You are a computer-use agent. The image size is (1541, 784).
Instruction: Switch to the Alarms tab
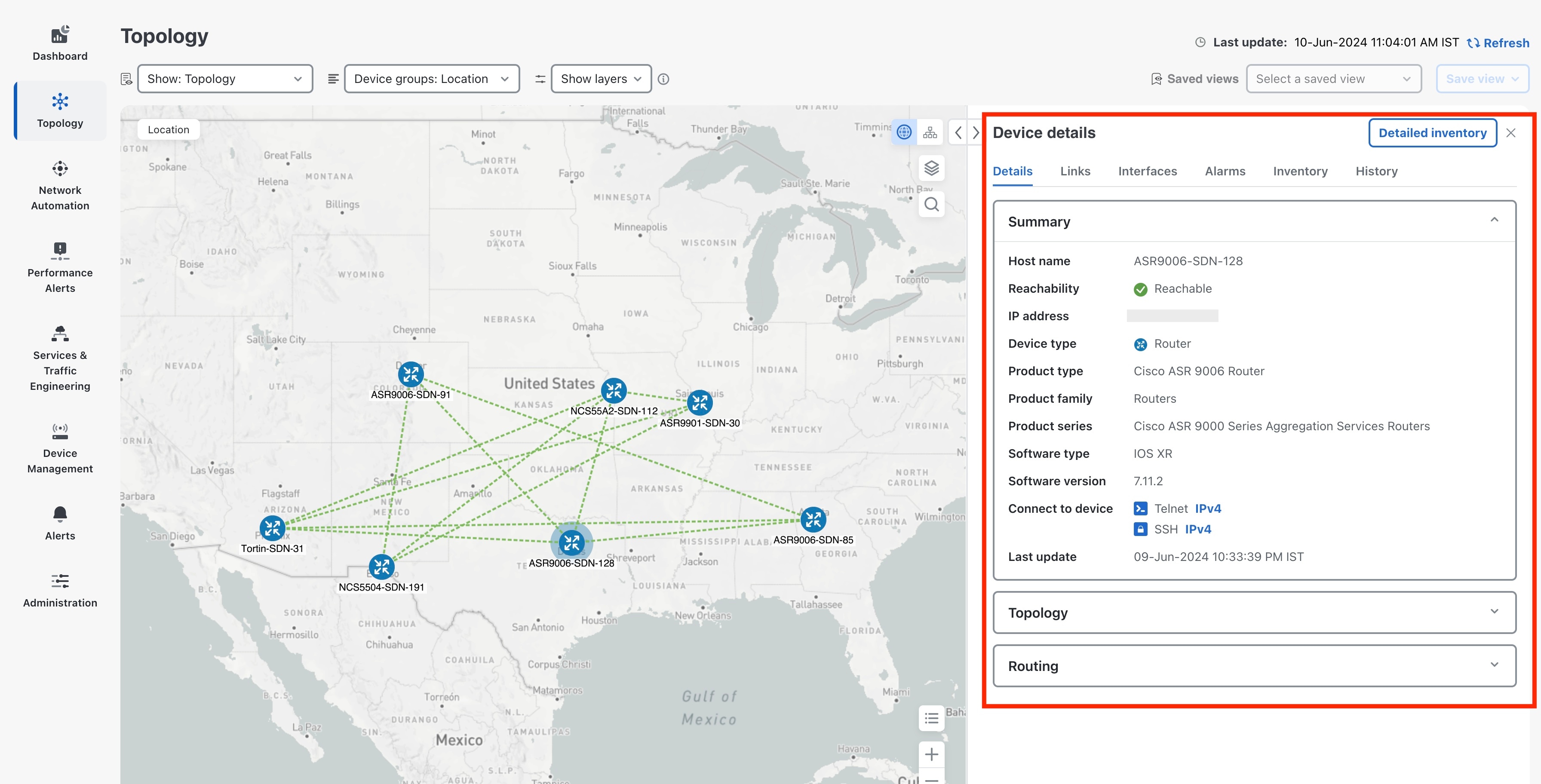click(x=1225, y=171)
